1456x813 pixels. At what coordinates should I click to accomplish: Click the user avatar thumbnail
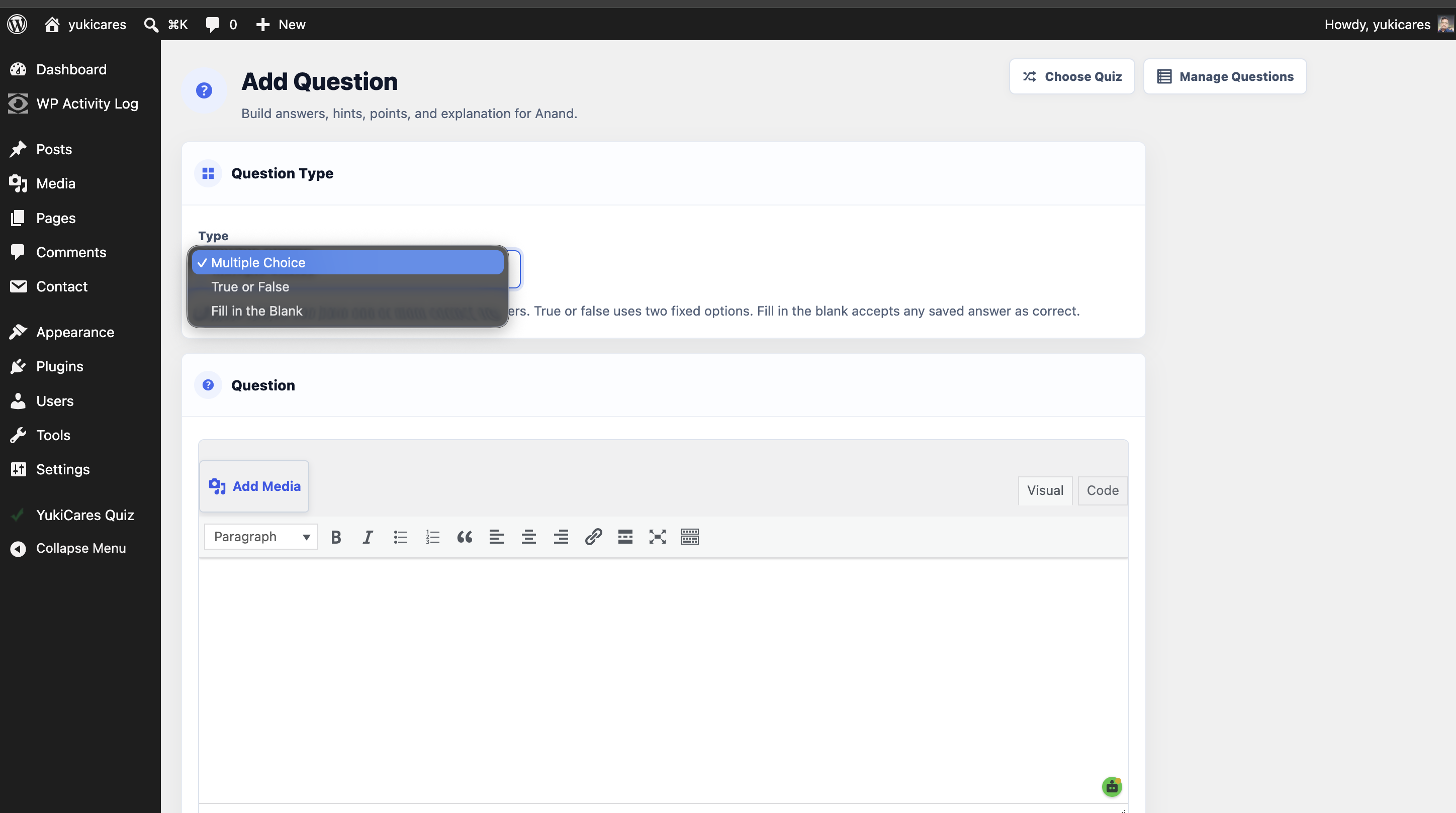click(x=1445, y=24)
